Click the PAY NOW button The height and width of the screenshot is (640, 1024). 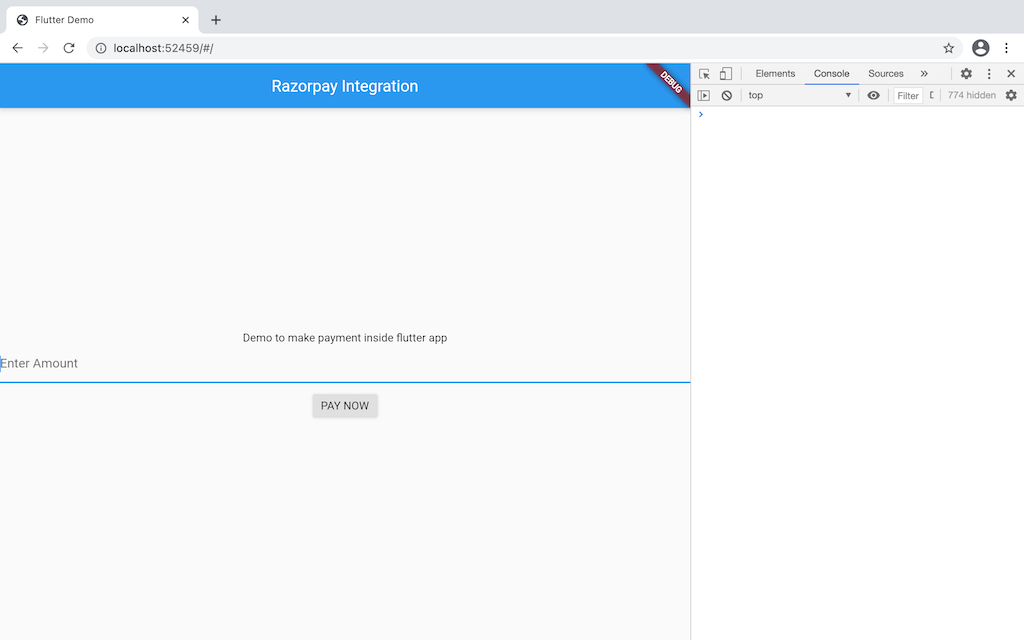coord(345,406)
